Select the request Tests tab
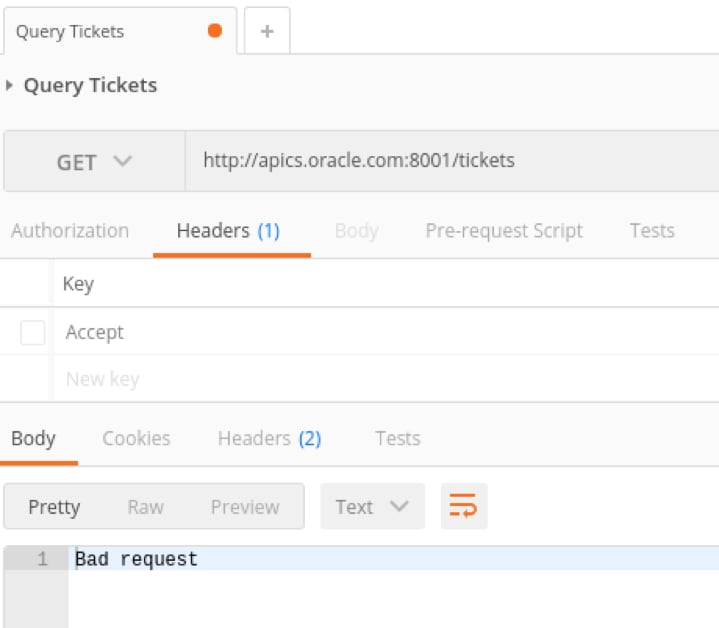Viewport: 719px width, 628px height. [x=652, y=230]
